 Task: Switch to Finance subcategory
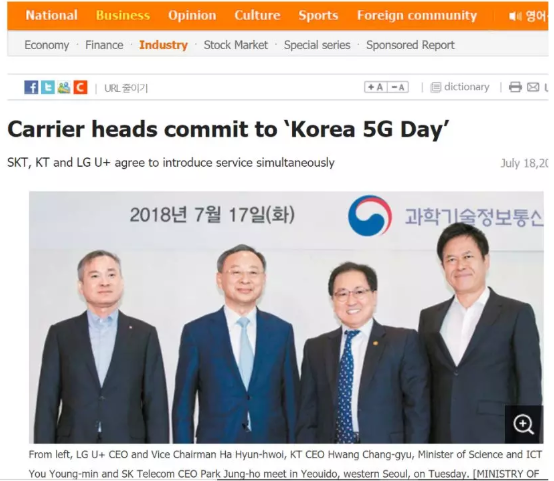pos(104,45)
